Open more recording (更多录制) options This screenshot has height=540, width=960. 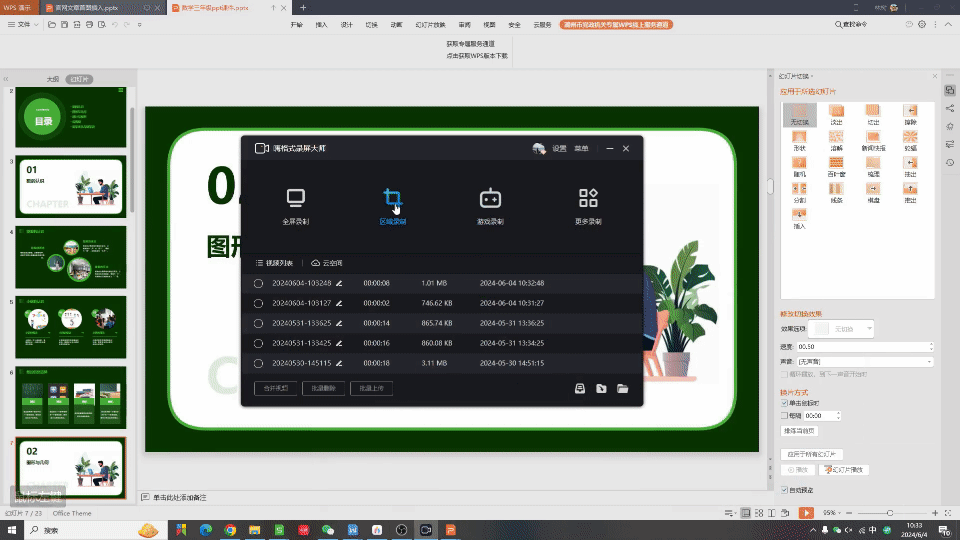tap(588, 206)
